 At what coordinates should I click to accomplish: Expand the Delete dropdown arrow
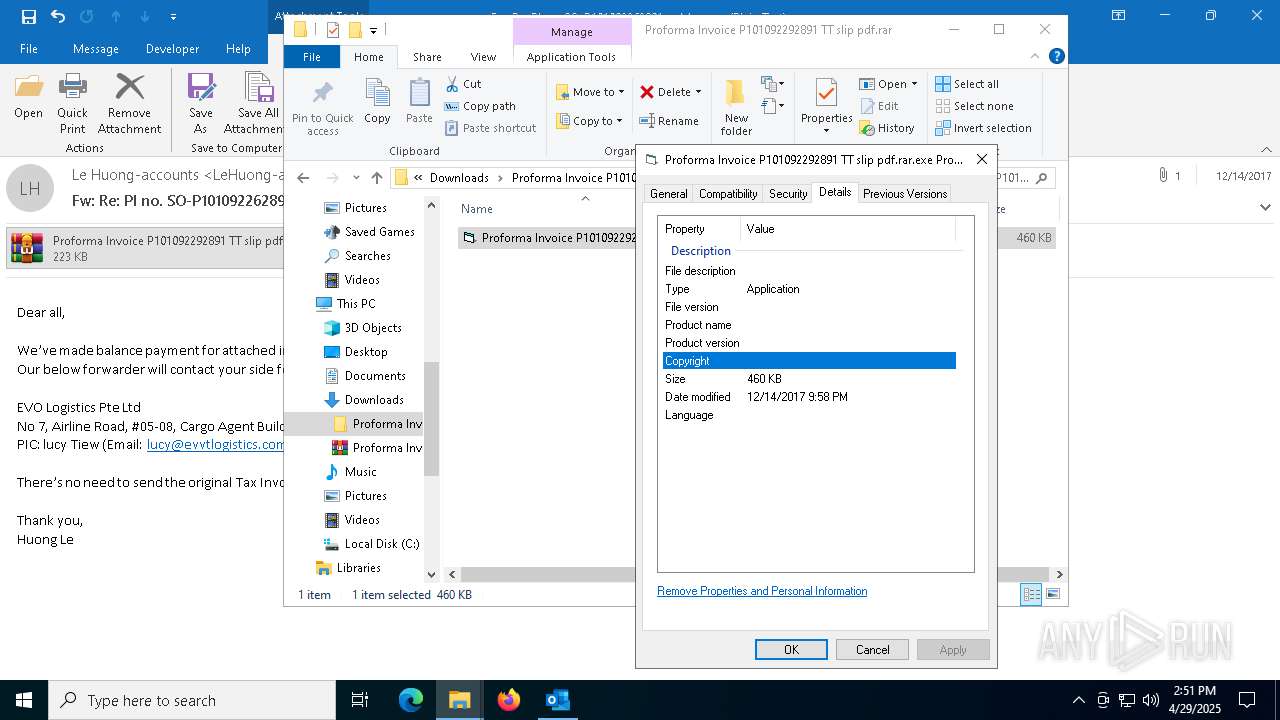[698, 92]
